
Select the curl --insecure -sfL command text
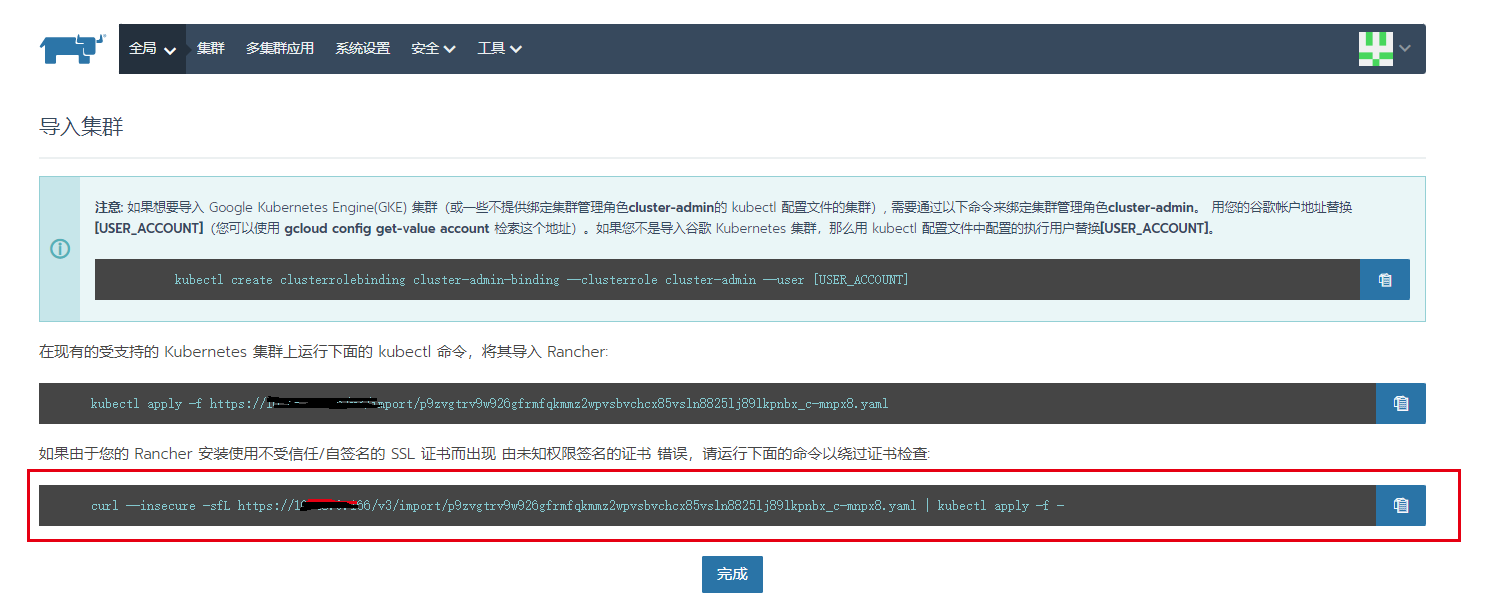click(577, 506)
